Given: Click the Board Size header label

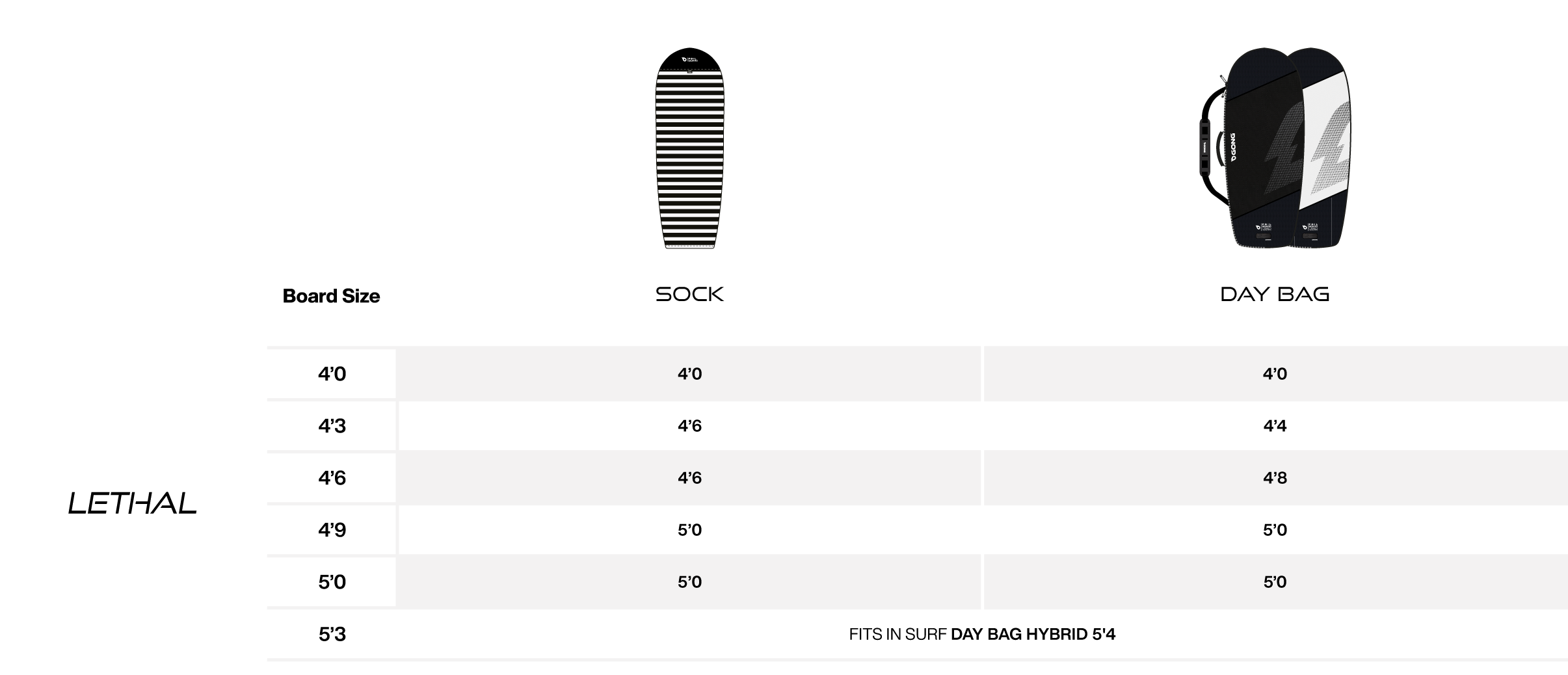Looking at the screenshot, I should pos(331,296).
